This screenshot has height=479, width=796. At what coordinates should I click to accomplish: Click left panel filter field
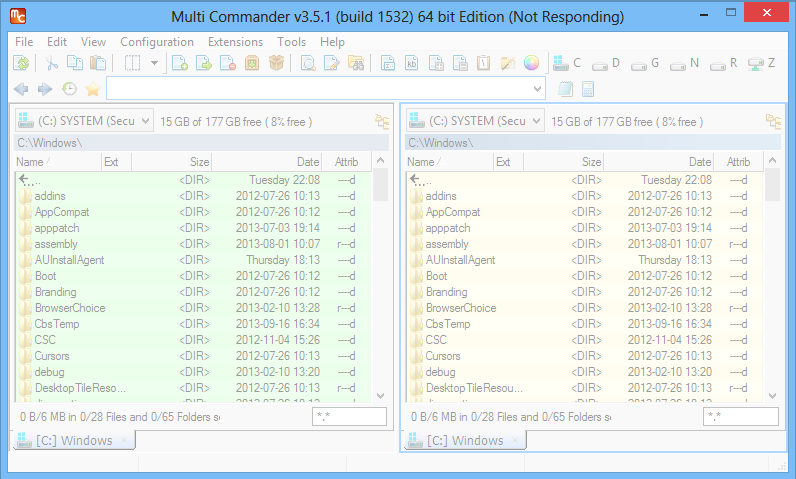[x=349, y=417]
